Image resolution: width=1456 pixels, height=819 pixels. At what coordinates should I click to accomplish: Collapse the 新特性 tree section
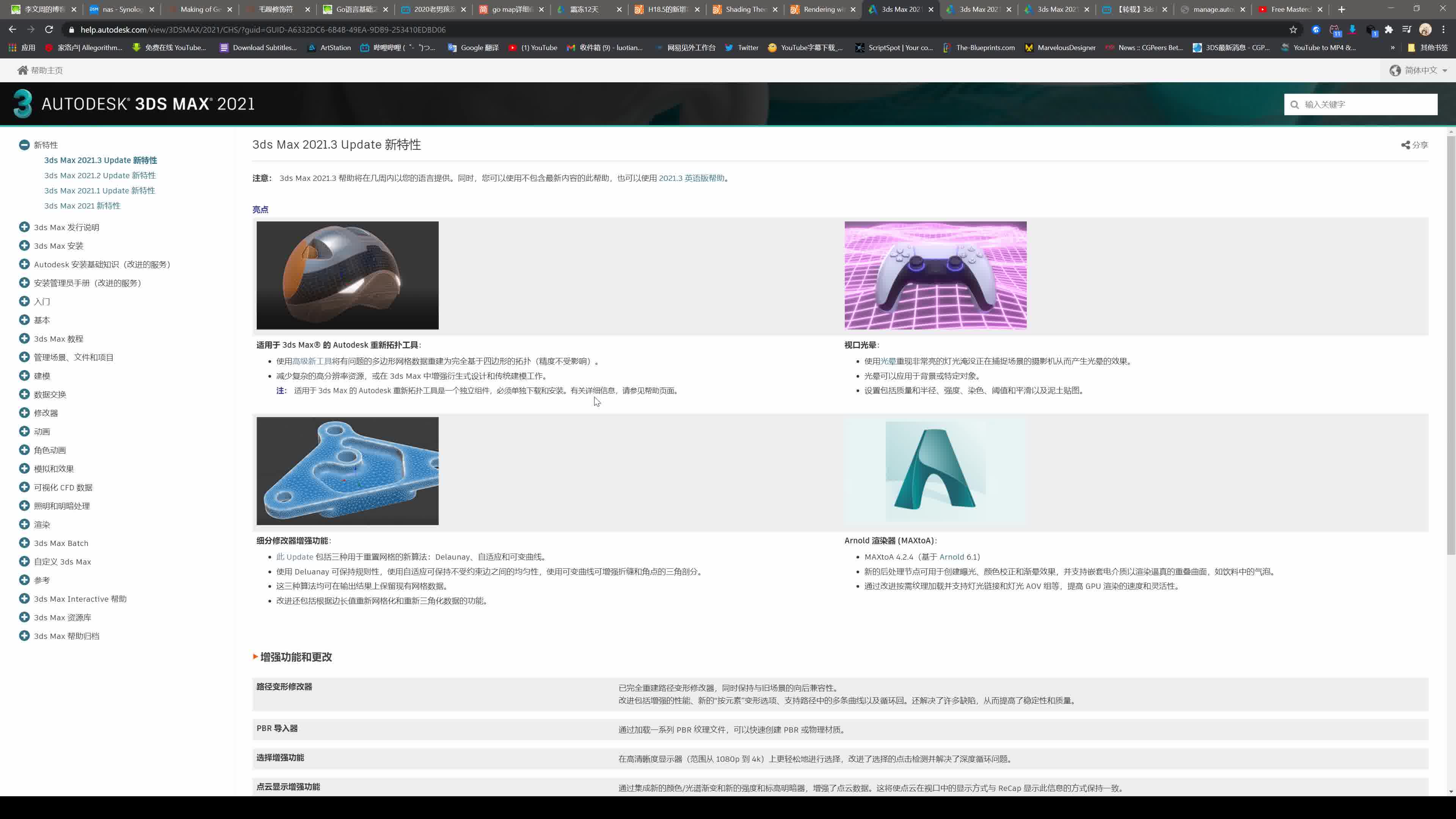tap(24, 145)
